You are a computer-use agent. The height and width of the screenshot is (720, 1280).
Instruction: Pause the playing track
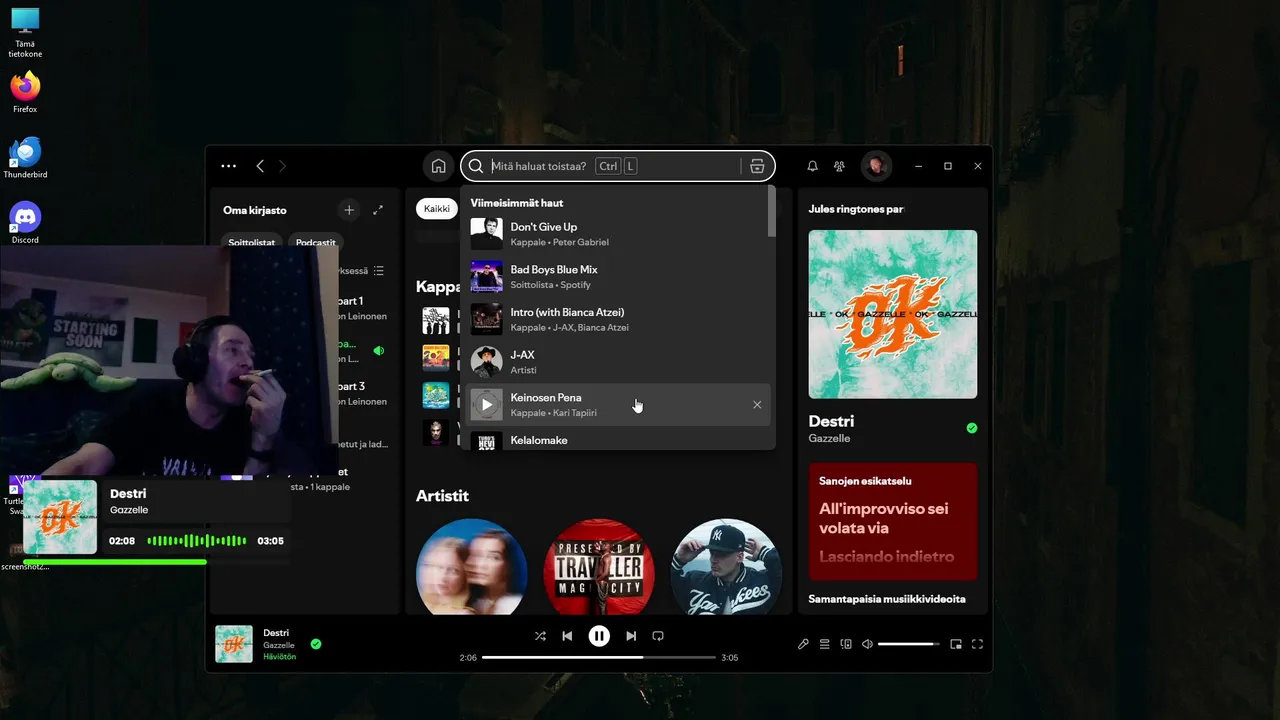click(599, 636)
